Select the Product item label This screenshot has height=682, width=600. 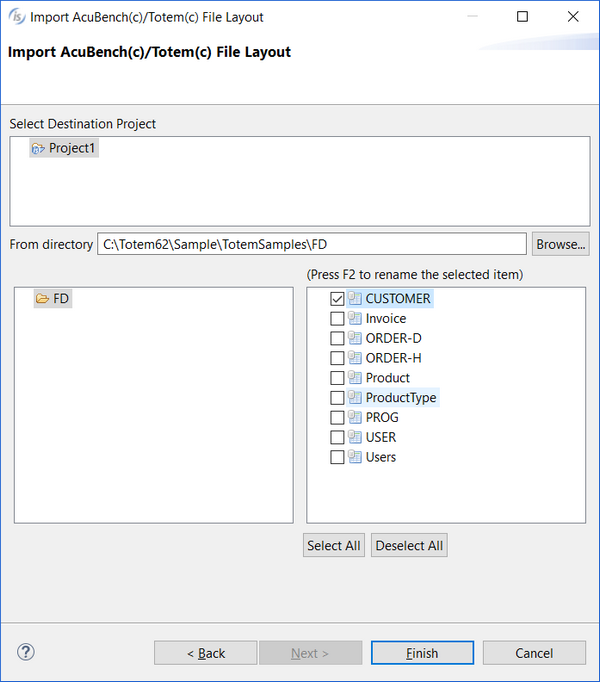point(388,378)
